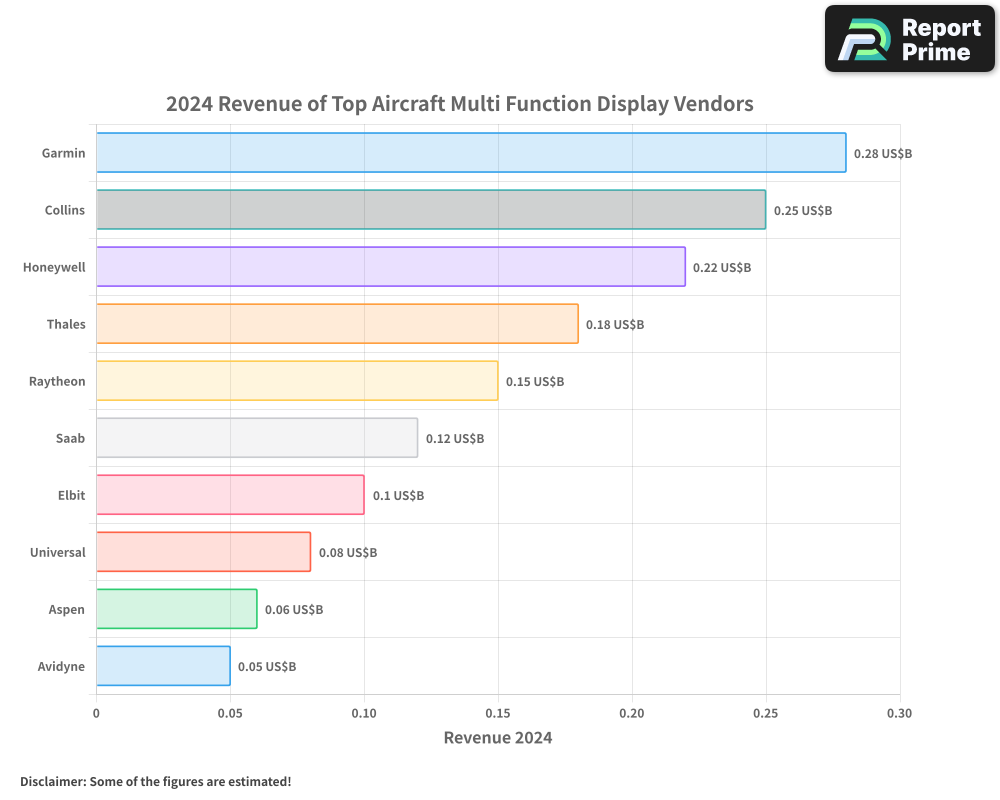Click the disclaimer text at bottom
Screen dimensions: 1000x800
156,782
